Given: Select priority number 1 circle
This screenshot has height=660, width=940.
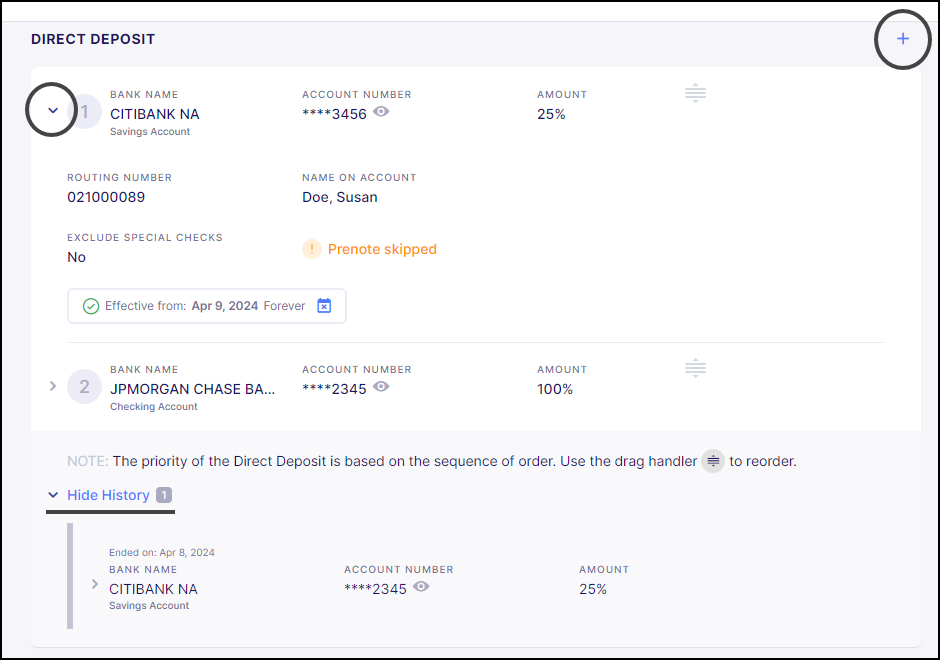Looking at the screenshot, I should tap(85, 112).
